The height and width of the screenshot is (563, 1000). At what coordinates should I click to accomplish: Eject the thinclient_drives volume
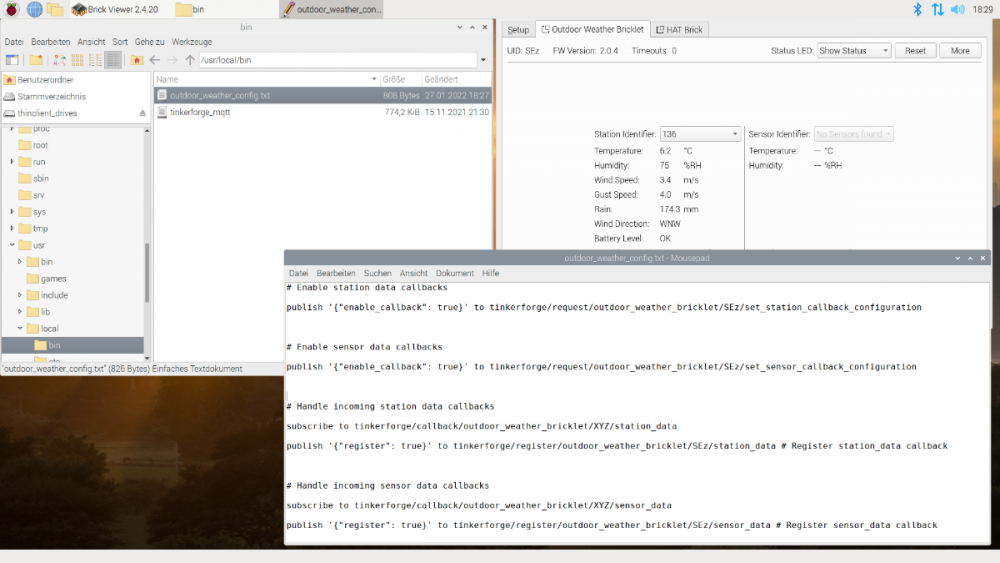coord(142,114)
